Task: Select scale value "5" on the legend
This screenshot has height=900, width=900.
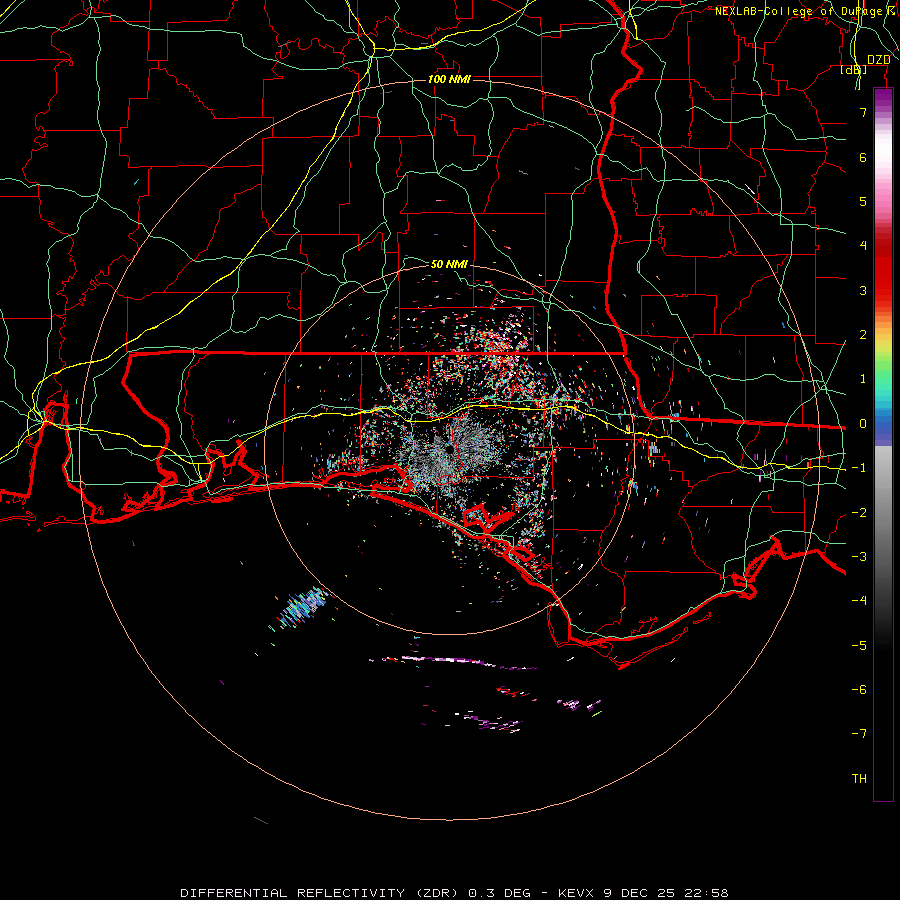Action: (863, 201)
